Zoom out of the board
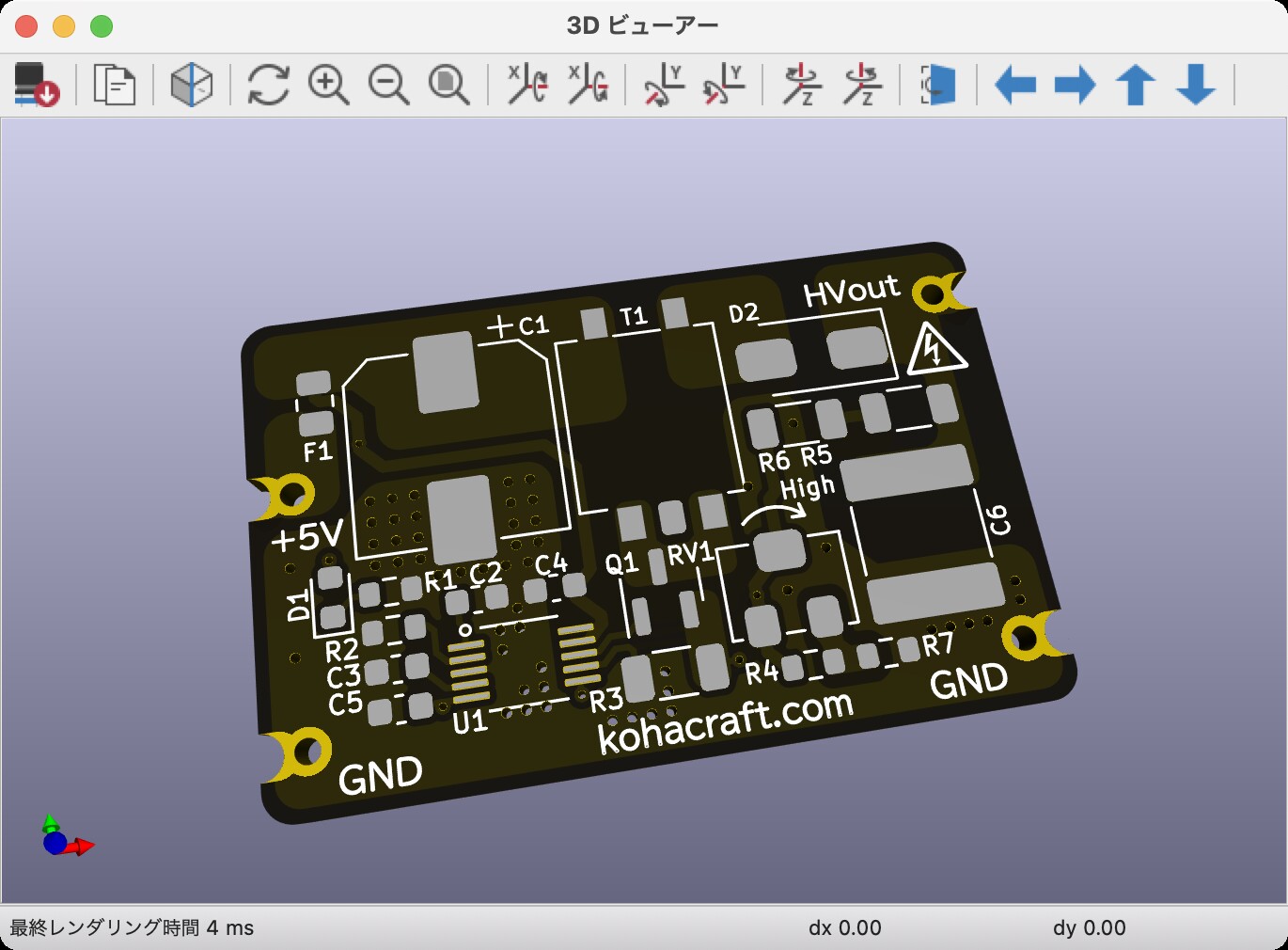 (388, 85)
